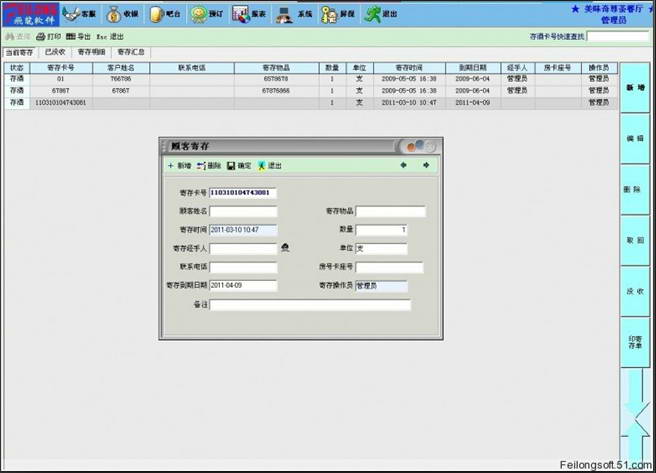
Task: Click the 联系电话 column header
Action: [x=192, y=68]
